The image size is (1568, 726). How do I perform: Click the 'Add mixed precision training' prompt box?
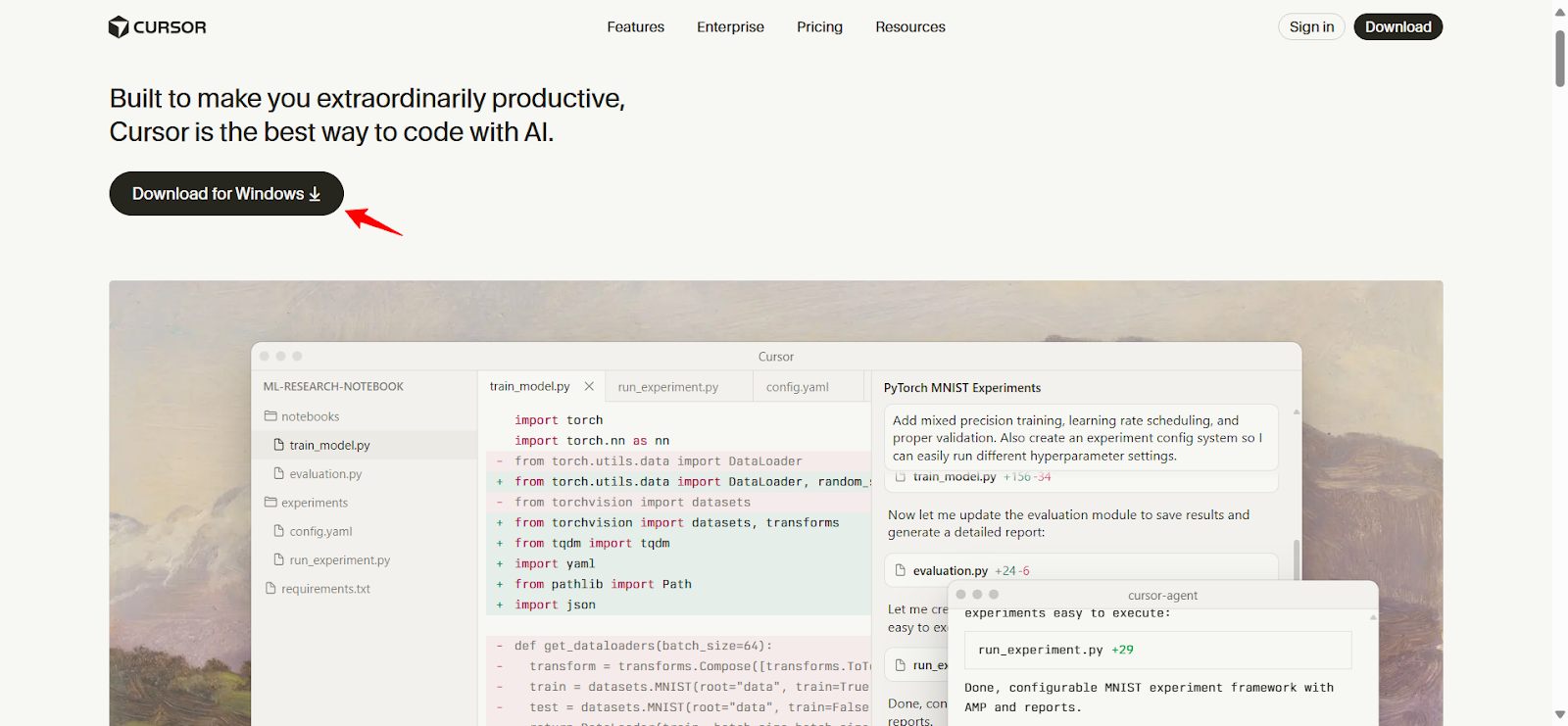pos(1082,438)
